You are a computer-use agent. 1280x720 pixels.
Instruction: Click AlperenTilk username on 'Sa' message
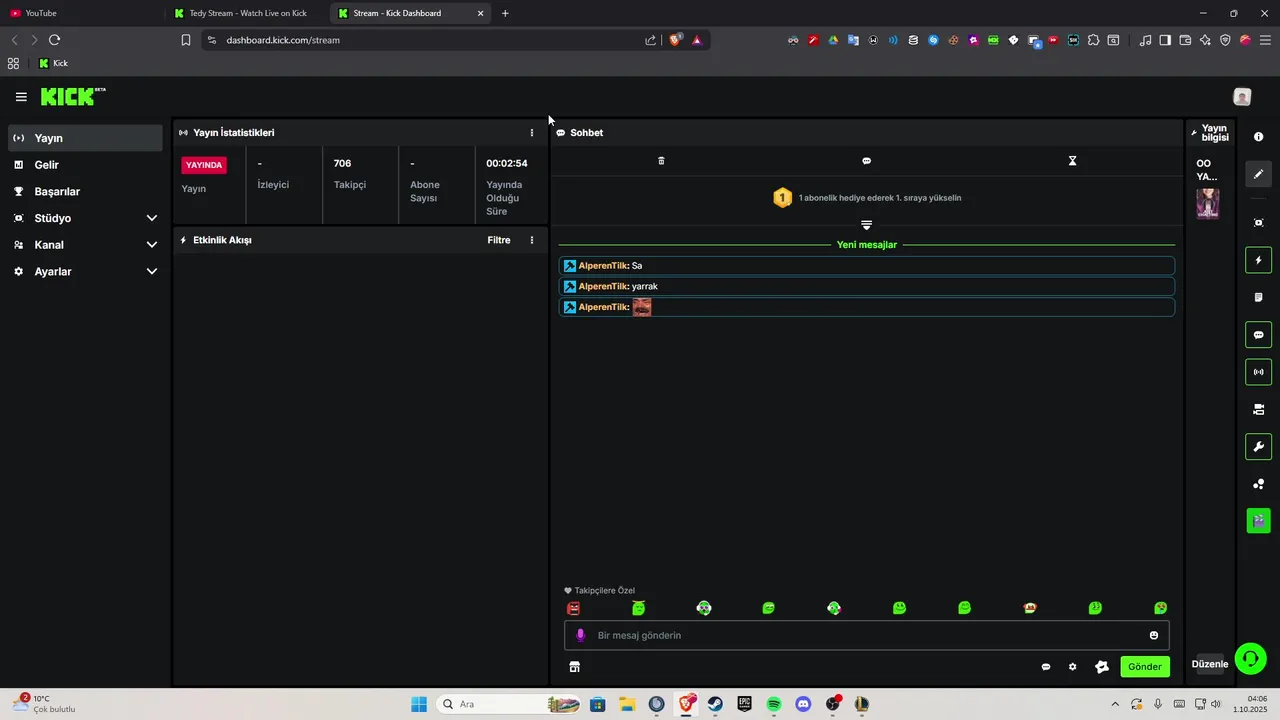[x=603, y=266]
